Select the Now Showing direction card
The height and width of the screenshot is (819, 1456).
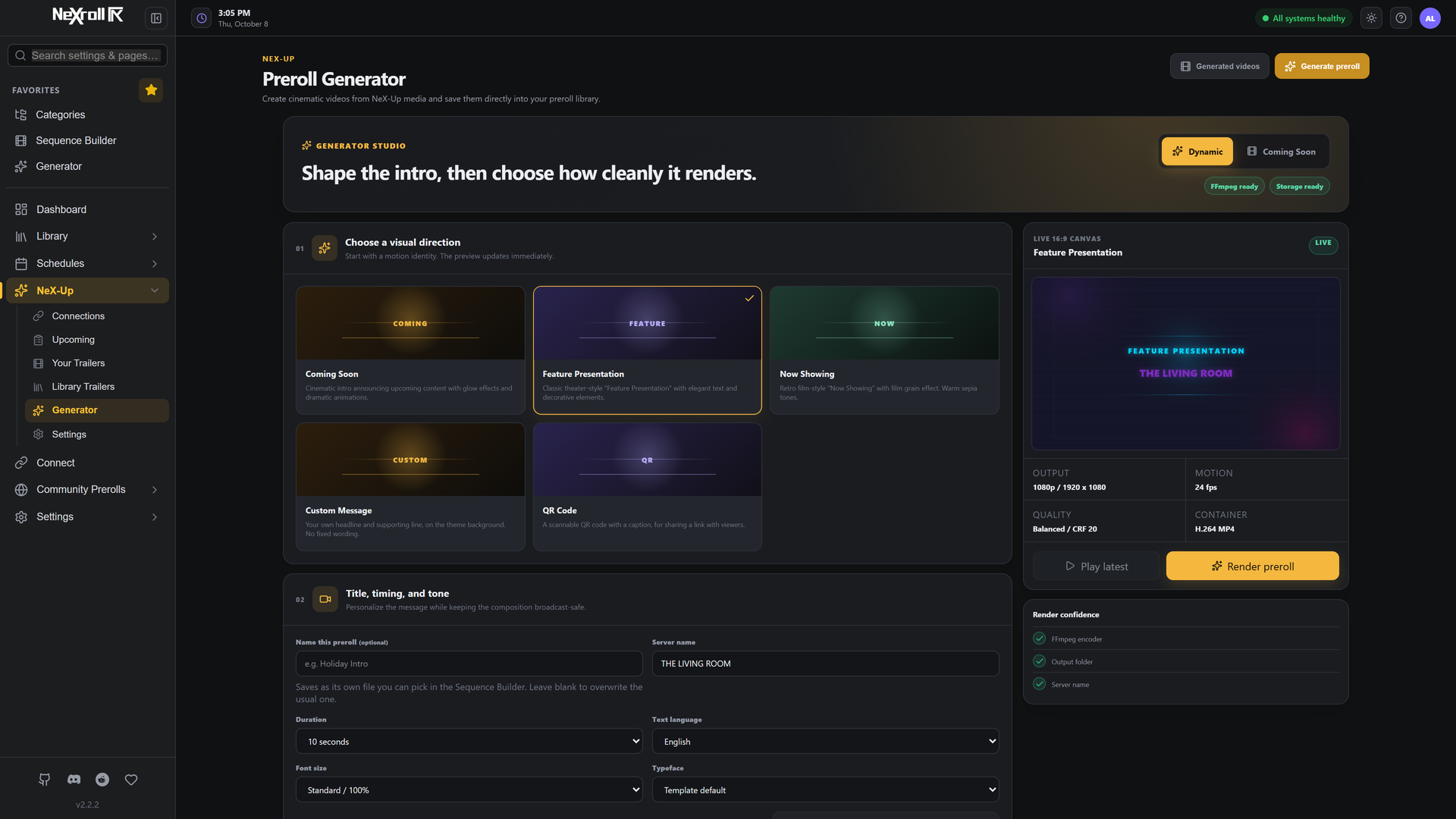pos(884,350)
